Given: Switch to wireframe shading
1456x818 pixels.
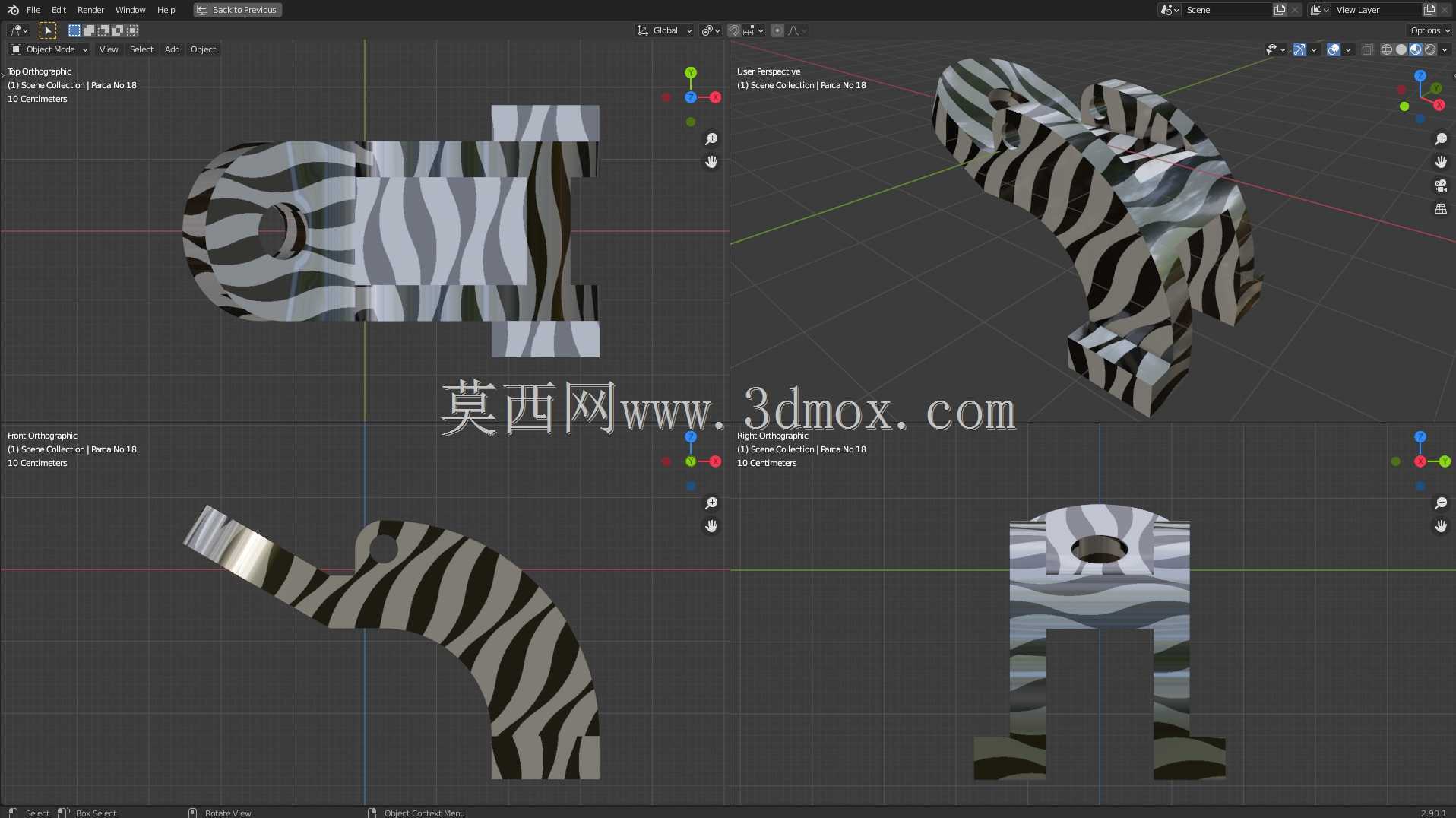Looking at the screenshot, I should tap(1387, 49).
